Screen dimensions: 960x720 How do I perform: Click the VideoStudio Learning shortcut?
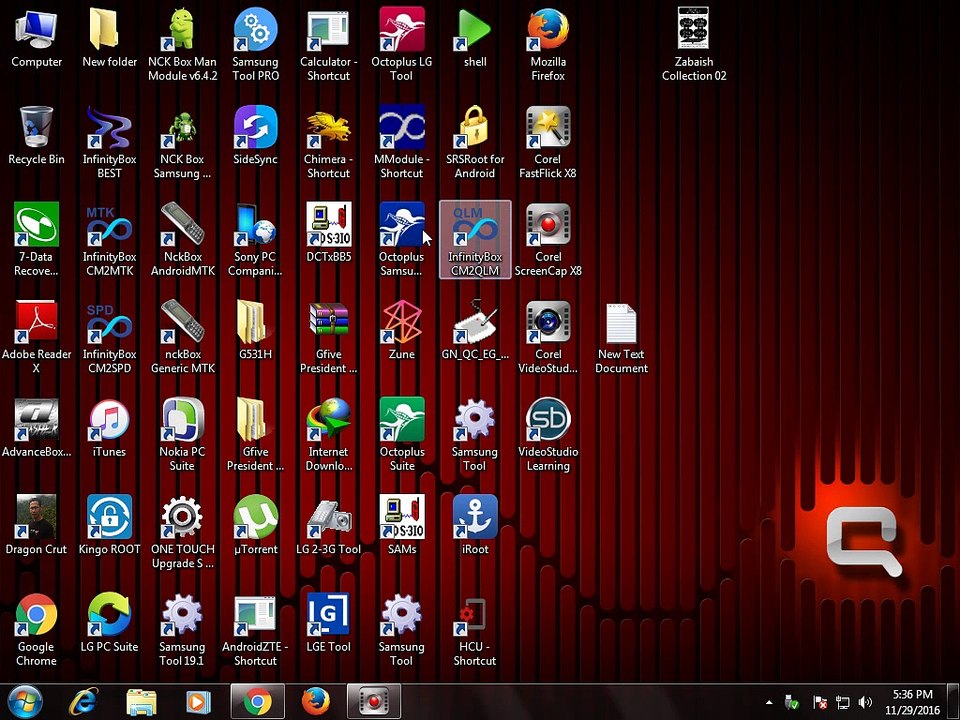(548, 434)
